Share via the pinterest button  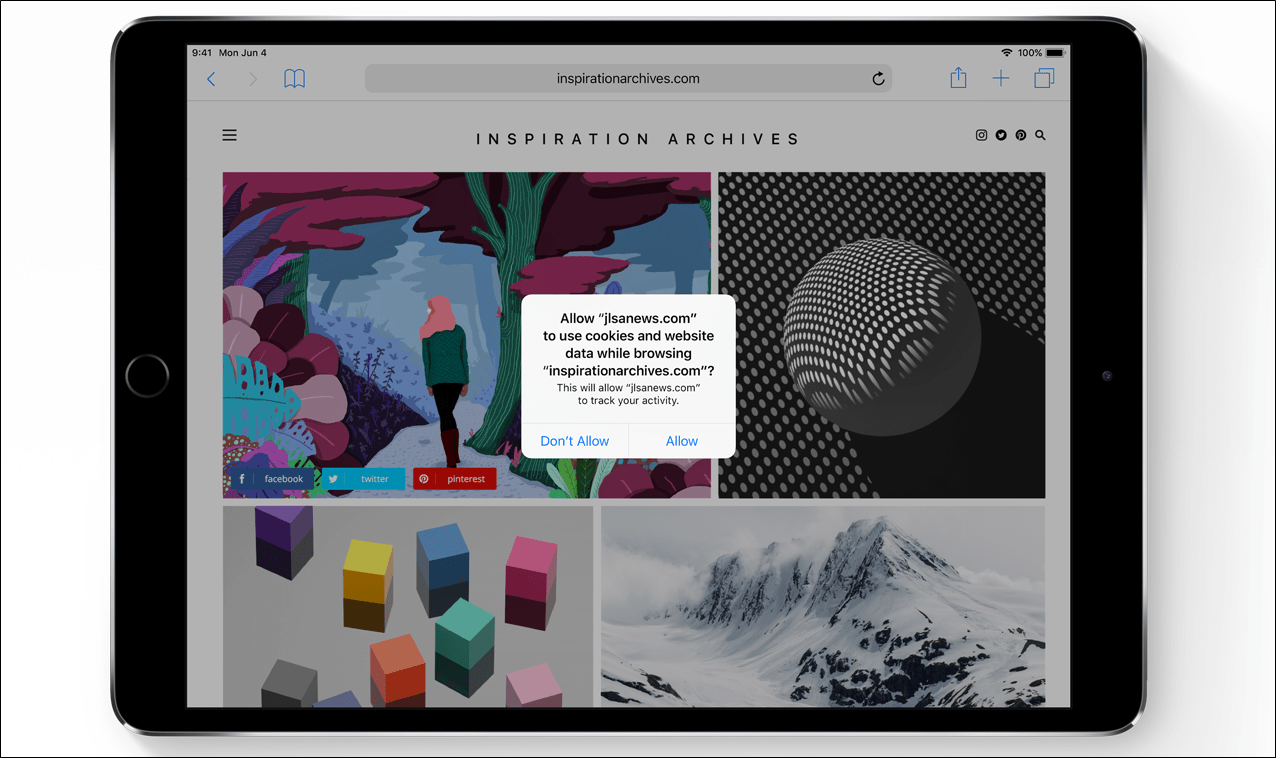pyautogui.click(x=455, y=479)
